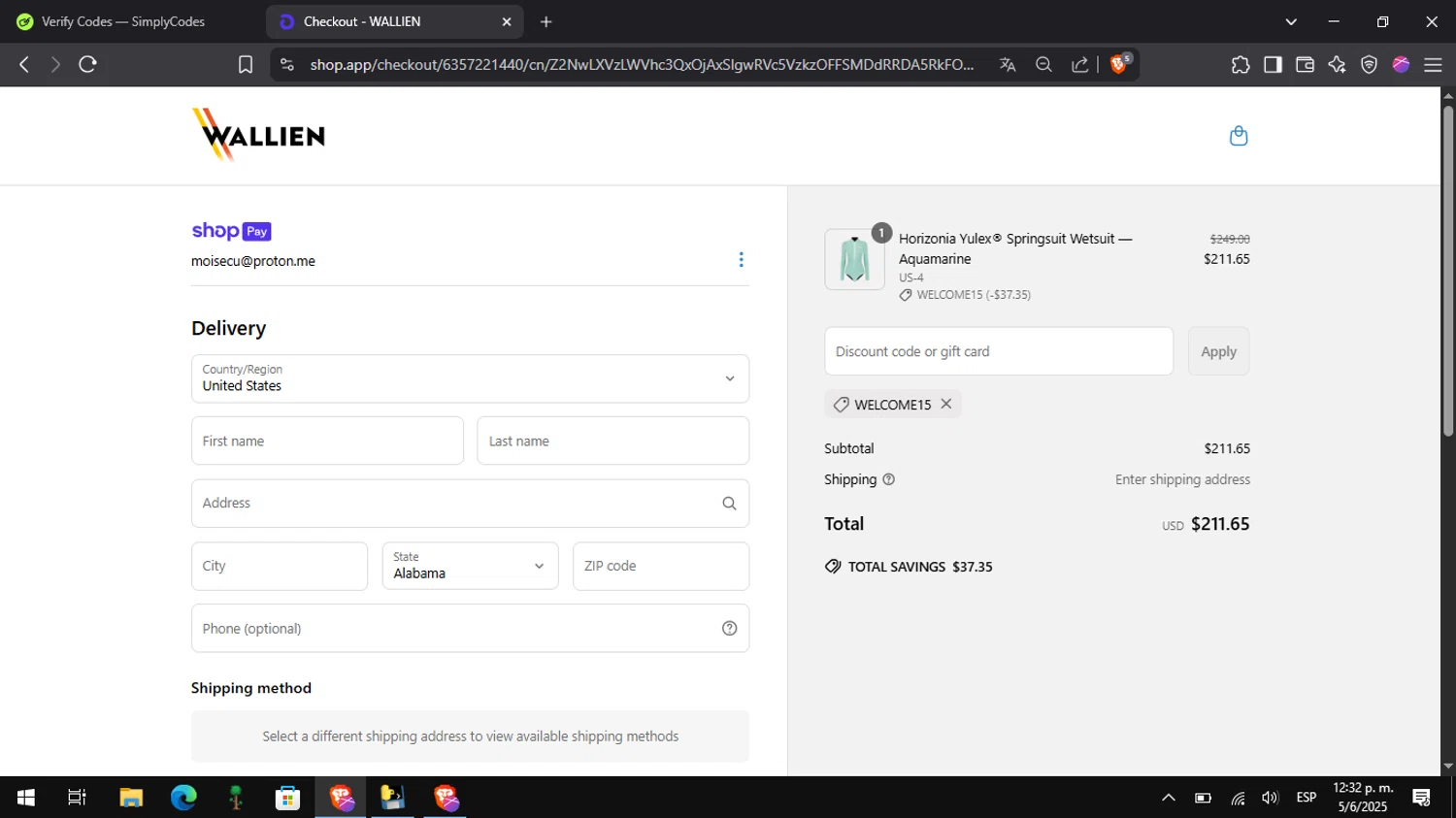This screenshot has width=1456, height=818.
Task: Click the zoom out magnifier icon
Action: click(1043, 64)
